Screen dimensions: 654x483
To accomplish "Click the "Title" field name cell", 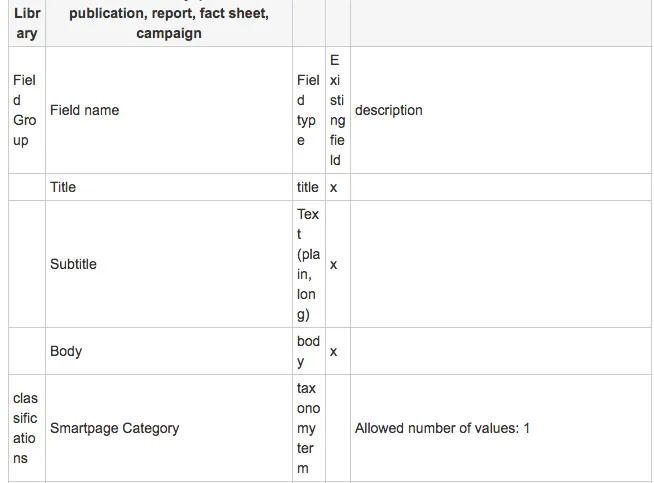I will click(63, 187).
